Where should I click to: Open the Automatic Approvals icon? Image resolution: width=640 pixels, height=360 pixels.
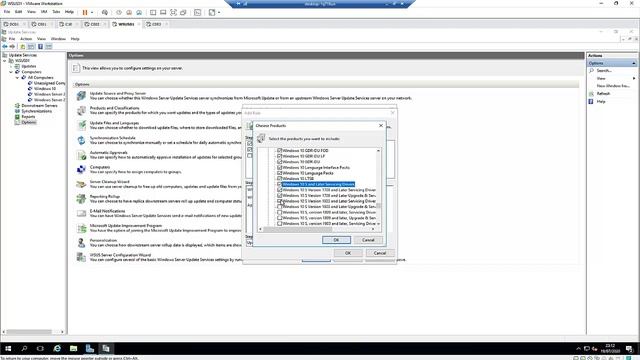[81, 155]
